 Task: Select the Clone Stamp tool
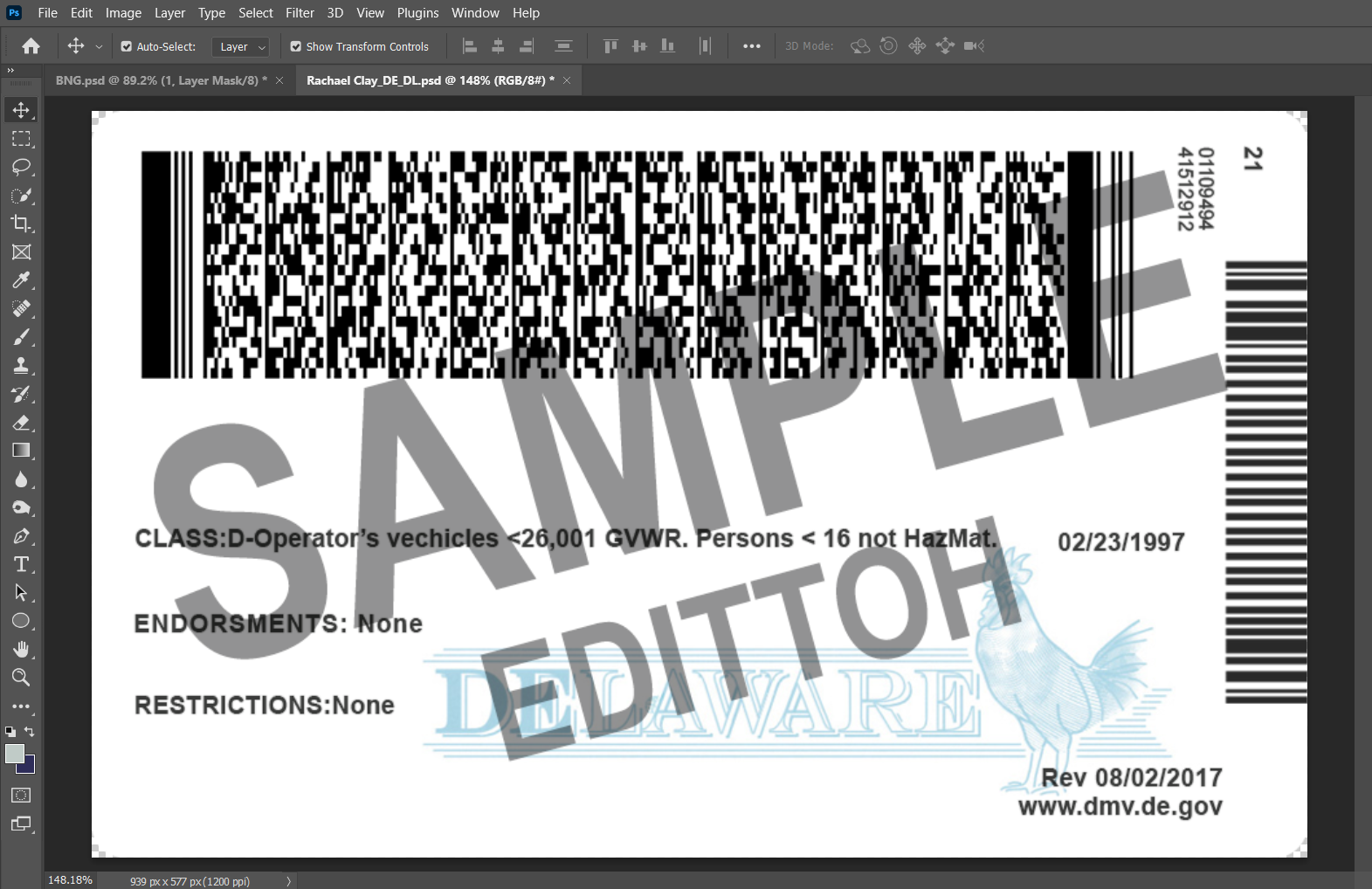21,366
